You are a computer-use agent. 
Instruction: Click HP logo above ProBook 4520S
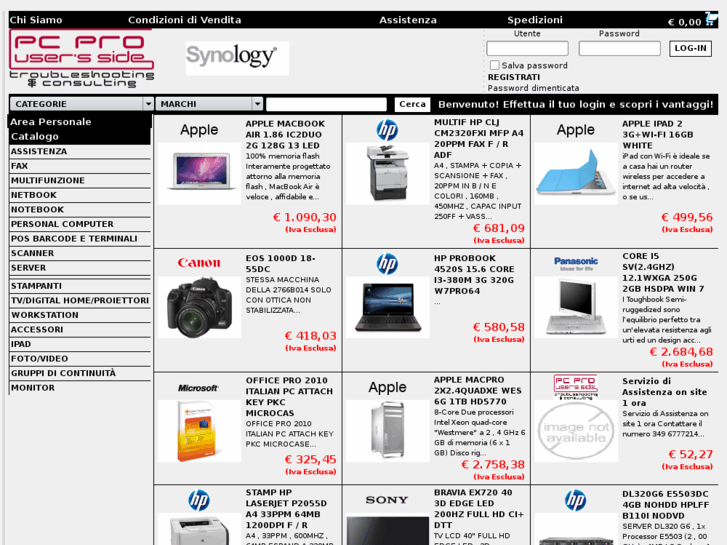(387, 264)
